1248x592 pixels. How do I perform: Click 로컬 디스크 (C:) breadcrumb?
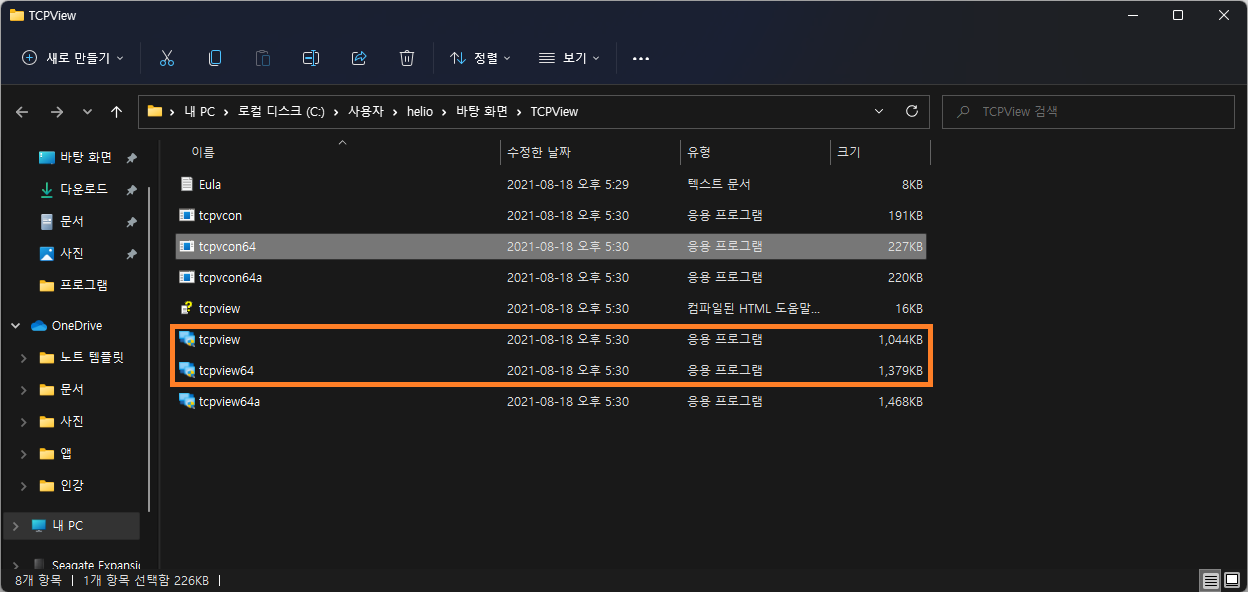pyautogui.click(x=281, y=112)
